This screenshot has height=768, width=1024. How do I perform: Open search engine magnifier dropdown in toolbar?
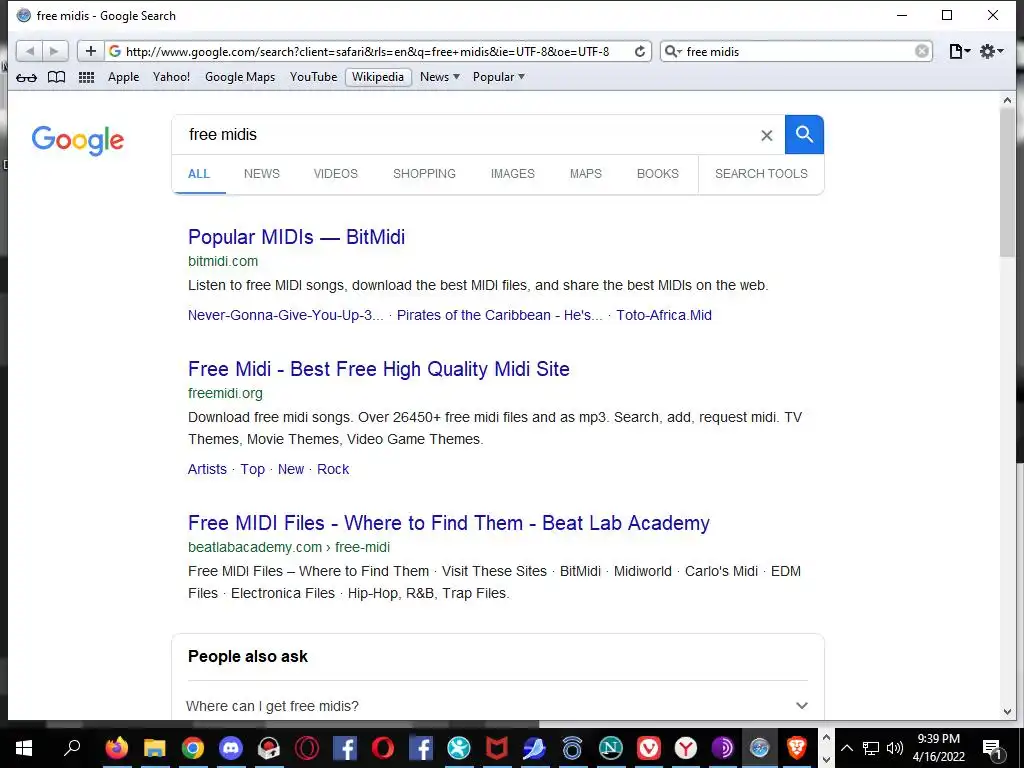pyautogui.click(x=673, y=52)
